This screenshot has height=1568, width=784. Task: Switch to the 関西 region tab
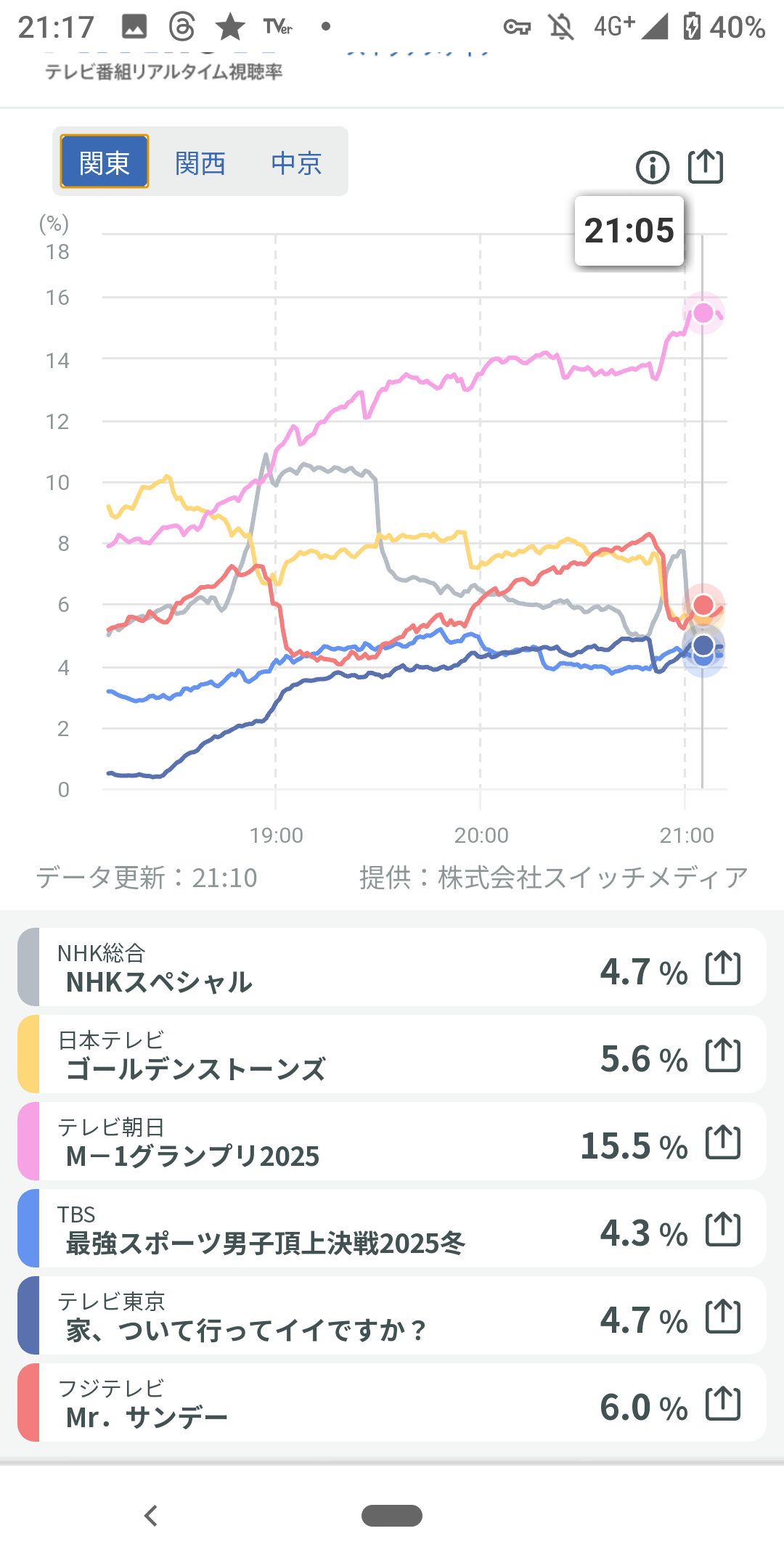(200, 163)
